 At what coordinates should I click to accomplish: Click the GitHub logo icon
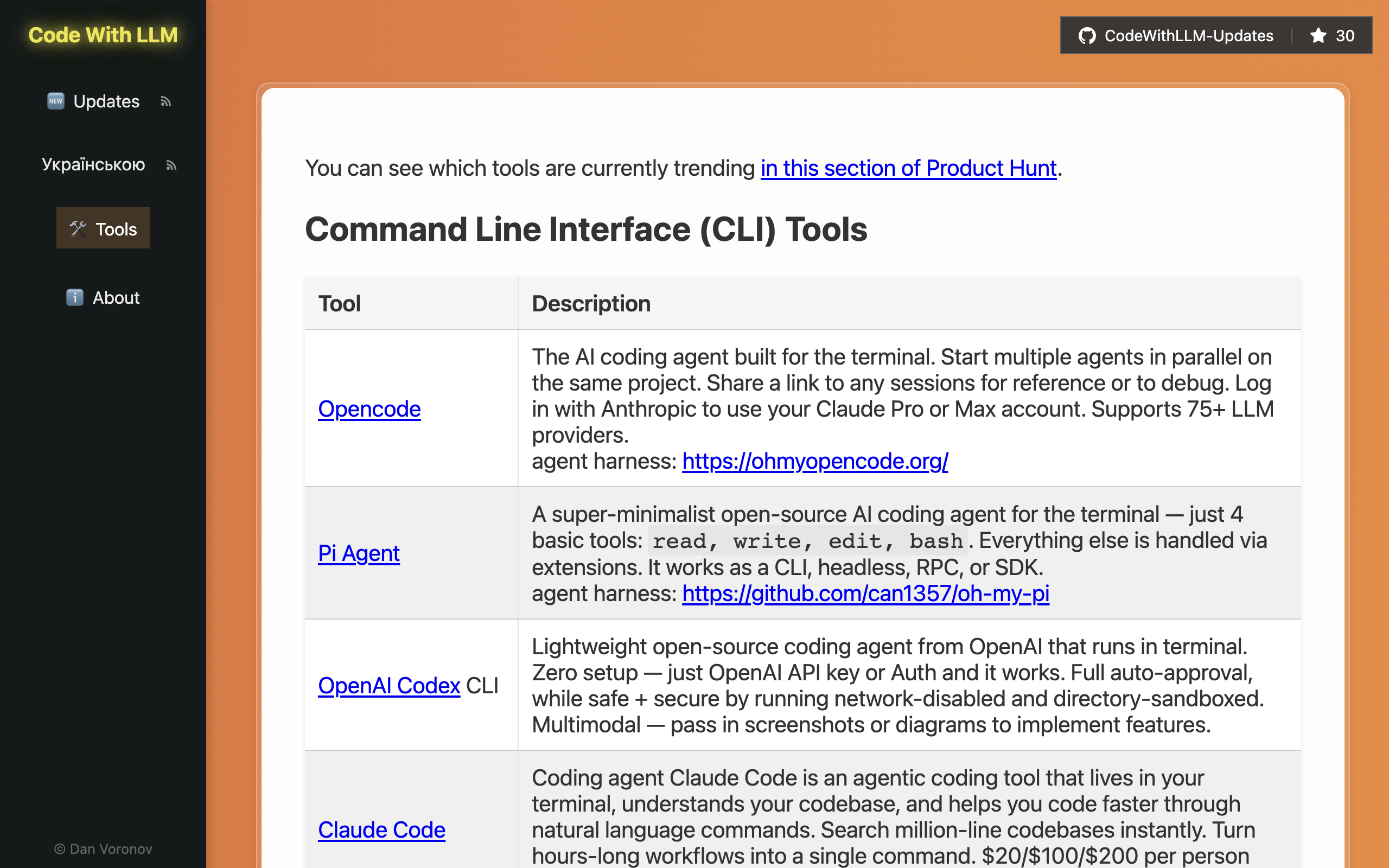click(1087, 36)
